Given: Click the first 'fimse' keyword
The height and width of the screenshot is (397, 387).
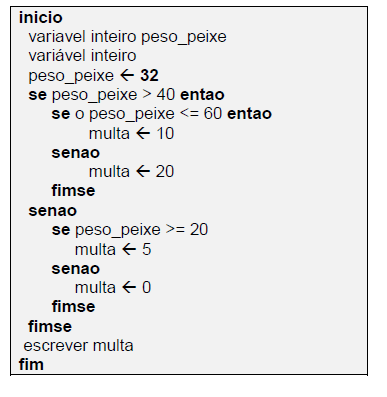Looking at the screenshot, I should (x=73, y=191).
